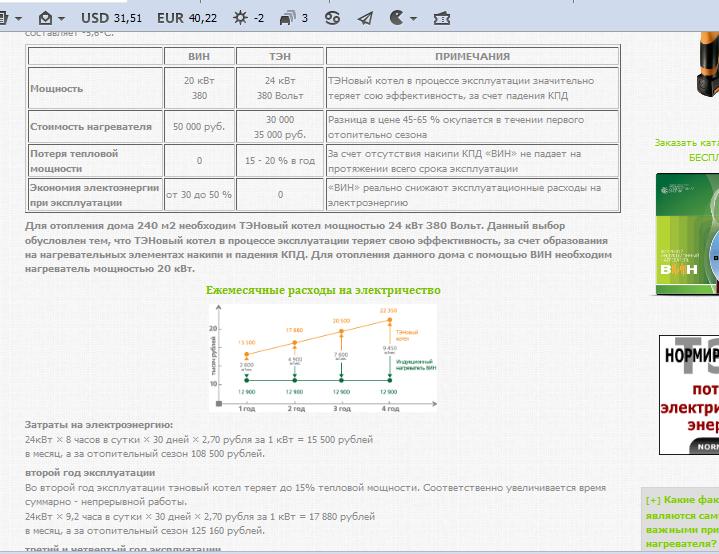This screenshot has height=554, width=719.
Task: Click the '50 000 руб.' table cell
Action: tap(199, 127)
